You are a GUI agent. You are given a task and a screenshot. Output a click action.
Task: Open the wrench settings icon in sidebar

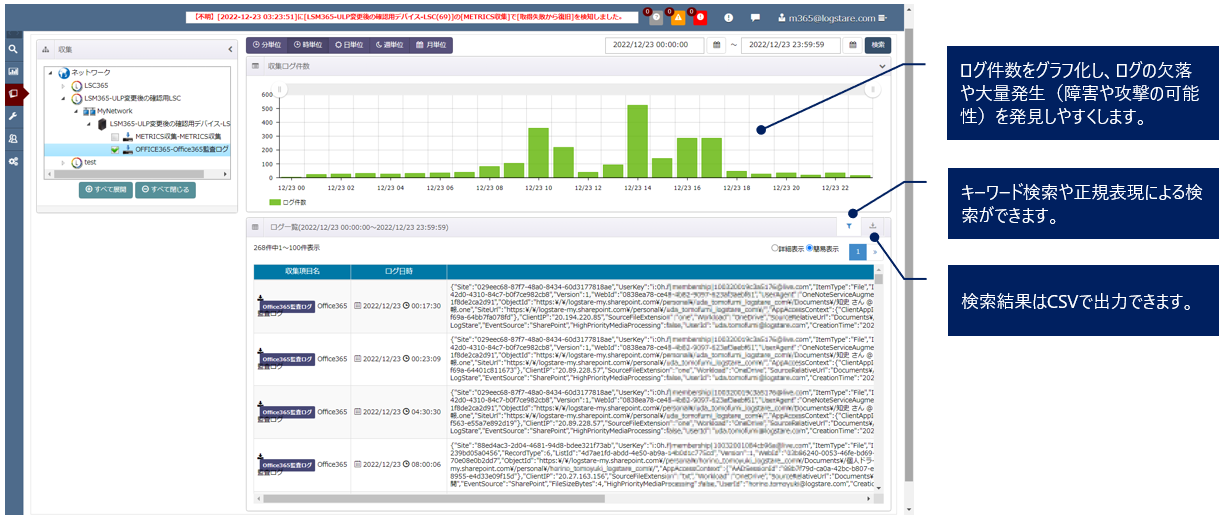[13, 116]
